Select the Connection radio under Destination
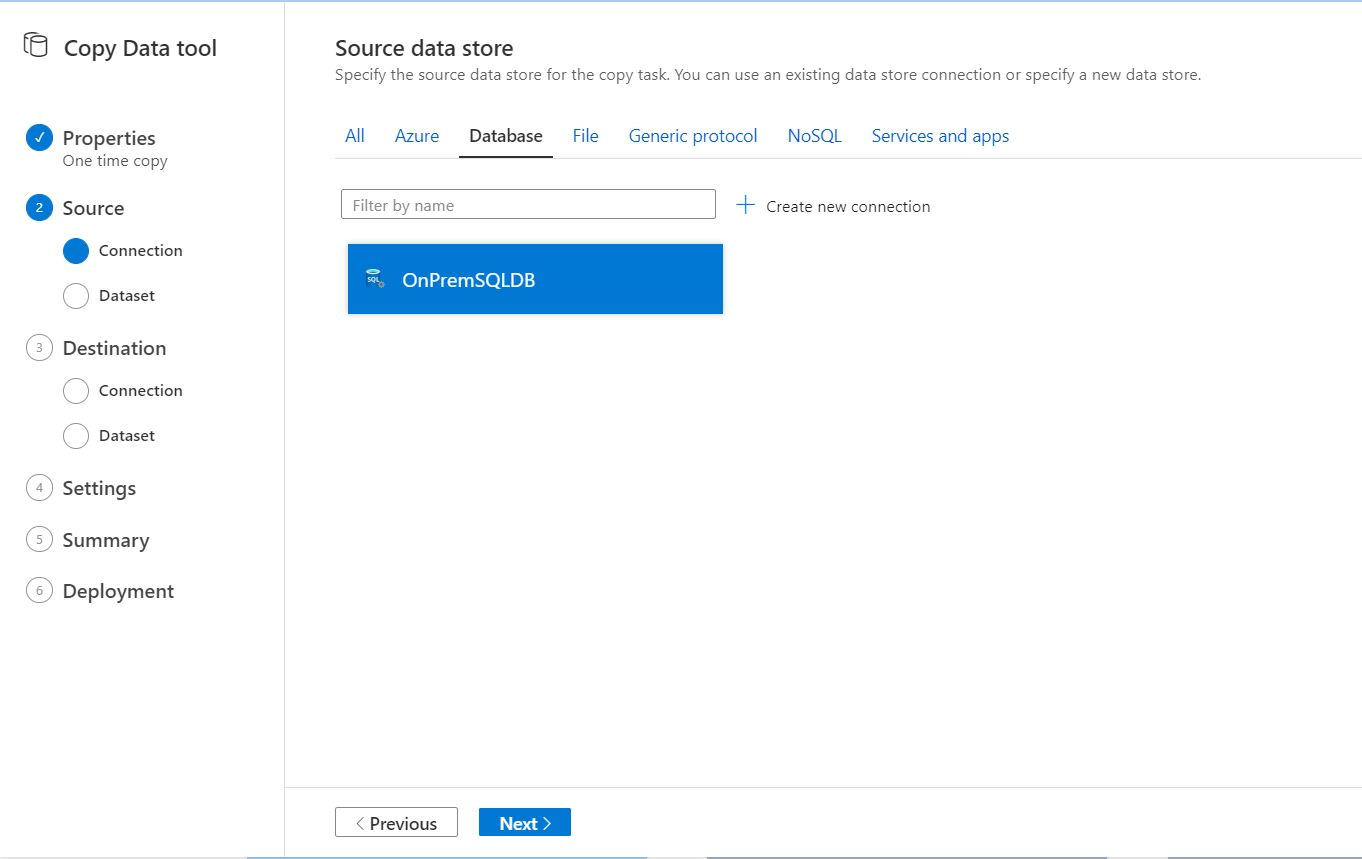The width and height of the screenshot is (1362, 859). click(x=75, y=391)
